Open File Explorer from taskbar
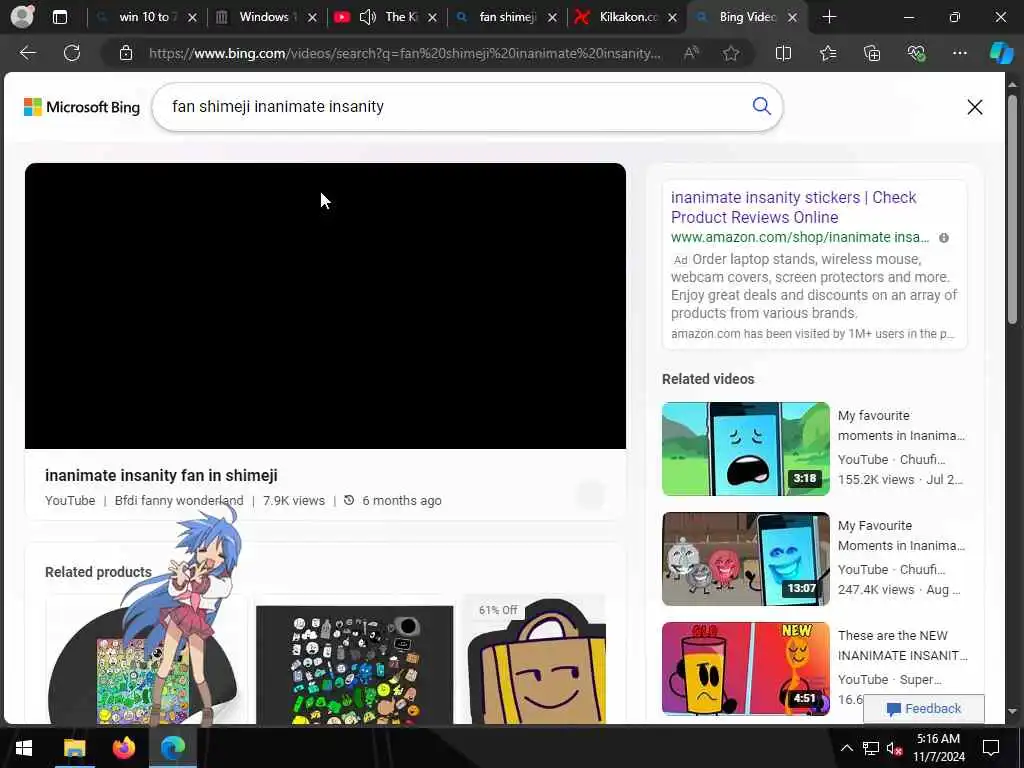This screenshot has height=768, width=1024. [x=74, y=748]
